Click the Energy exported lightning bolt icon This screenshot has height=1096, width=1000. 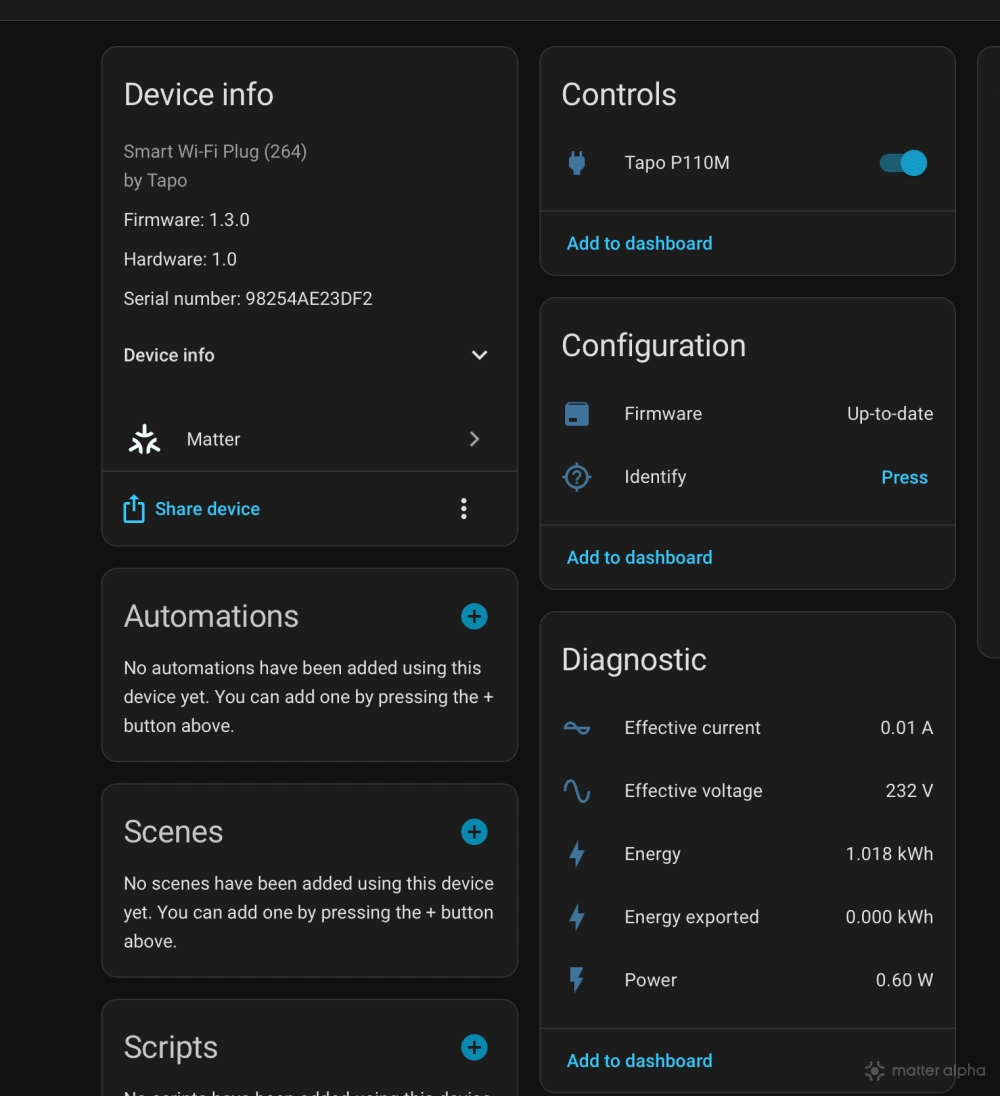(577, 917)
